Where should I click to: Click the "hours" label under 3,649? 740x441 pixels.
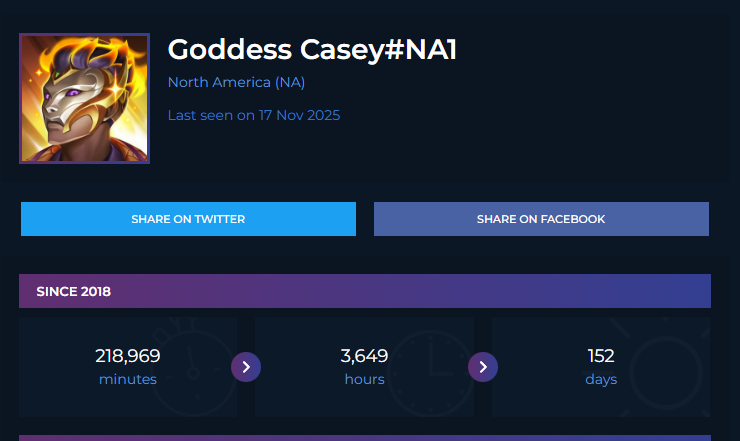click(364, 380)
